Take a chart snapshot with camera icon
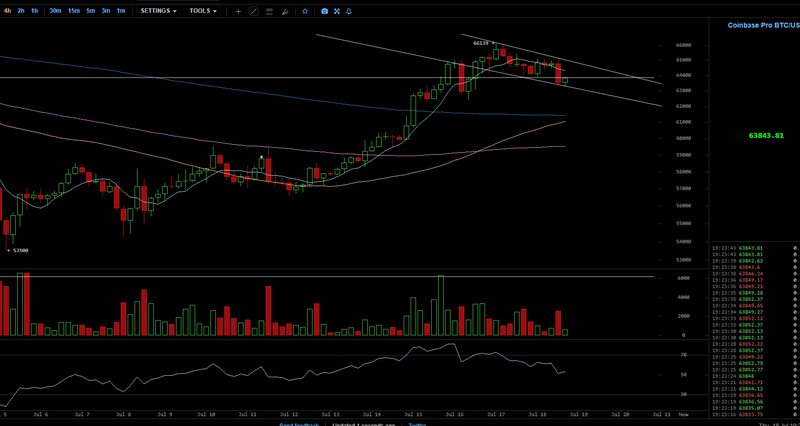 324,11
